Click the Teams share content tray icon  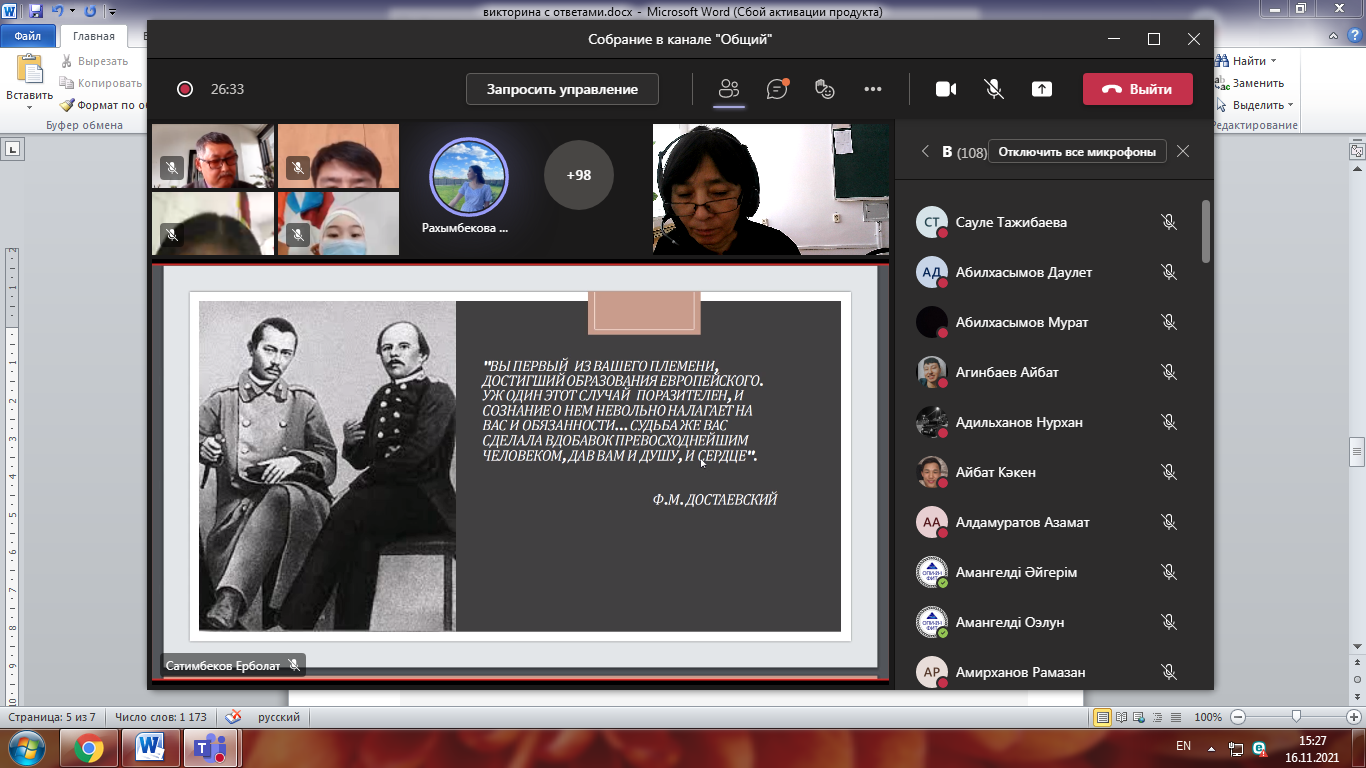tap(1042, 89)
